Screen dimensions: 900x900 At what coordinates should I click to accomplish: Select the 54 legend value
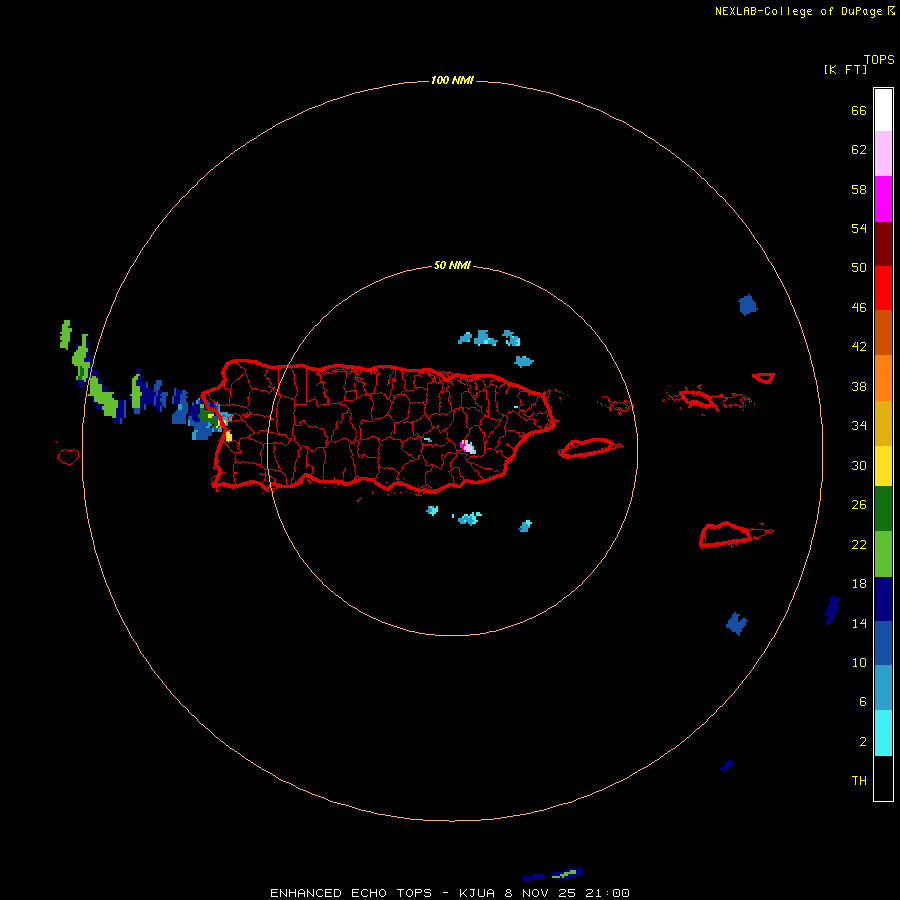[859, 228]
